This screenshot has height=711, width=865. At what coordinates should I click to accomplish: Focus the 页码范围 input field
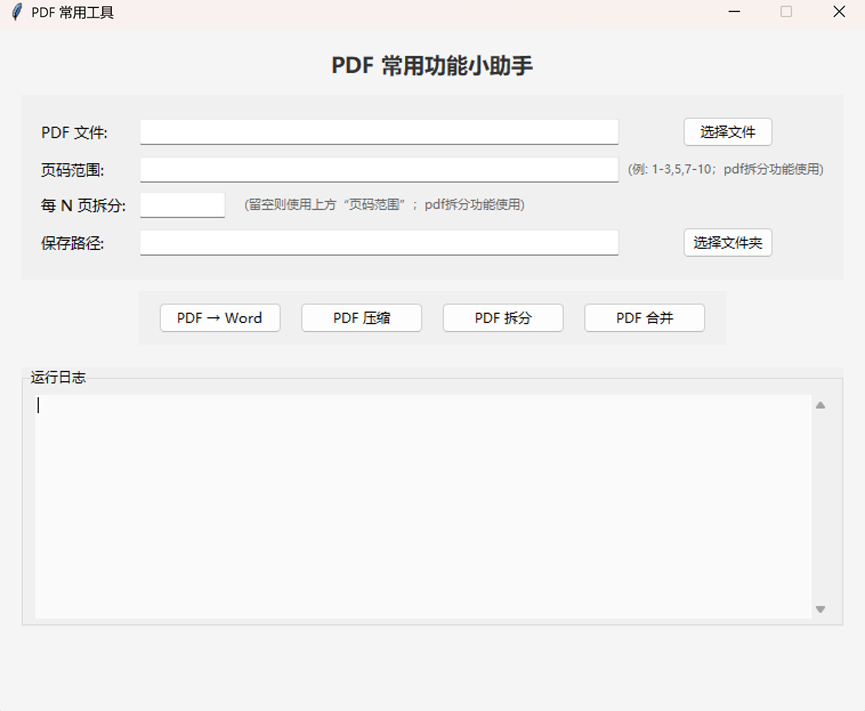(379, 169)
